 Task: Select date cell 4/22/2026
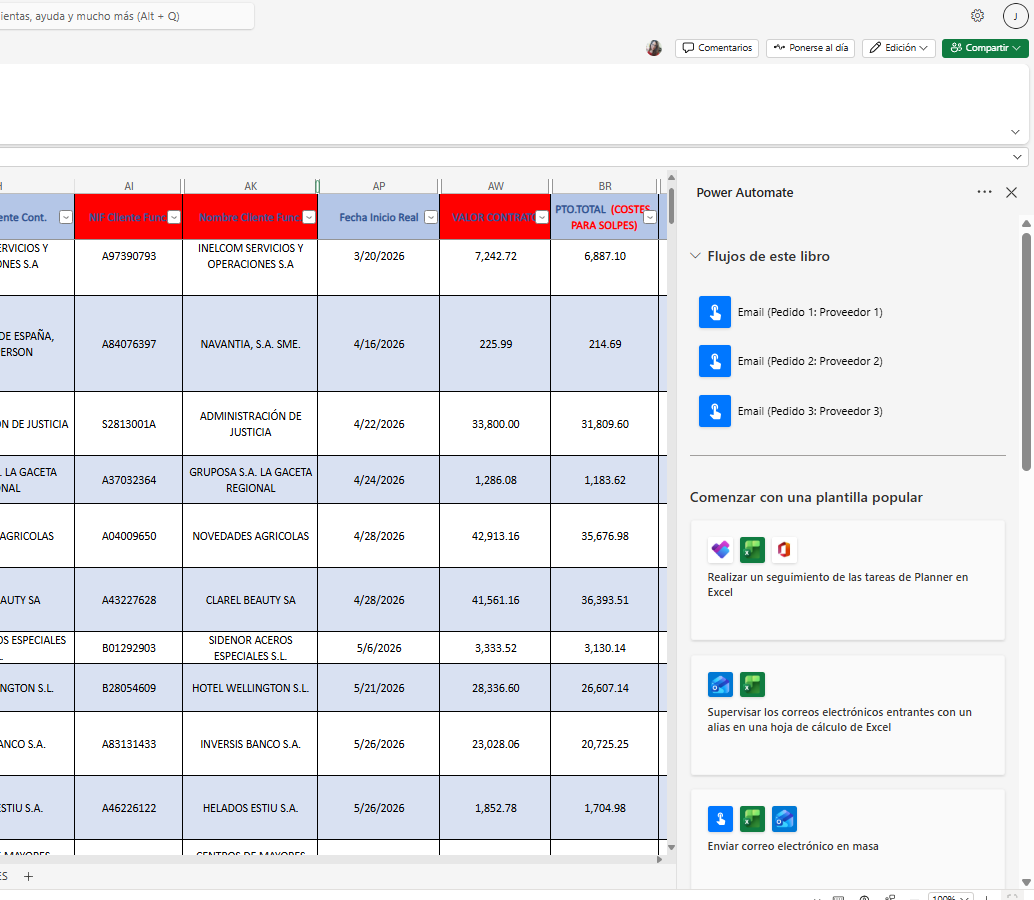point(379,423)
